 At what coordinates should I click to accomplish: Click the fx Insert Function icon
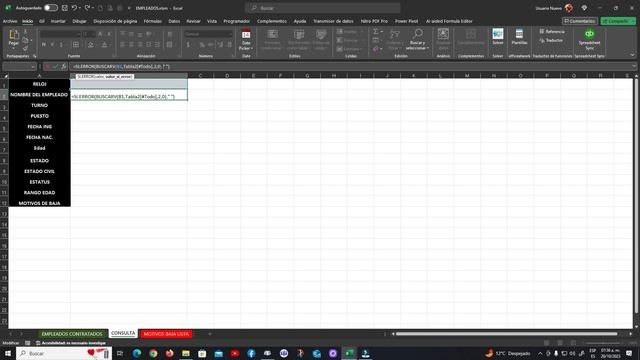(x=64, y=67)
